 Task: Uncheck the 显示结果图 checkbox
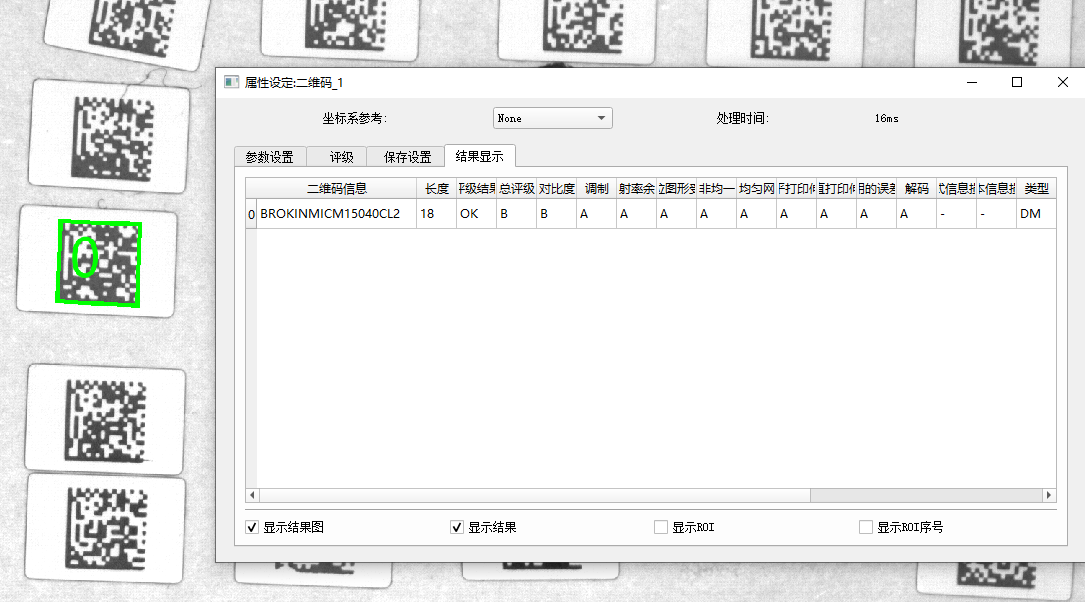252,527
